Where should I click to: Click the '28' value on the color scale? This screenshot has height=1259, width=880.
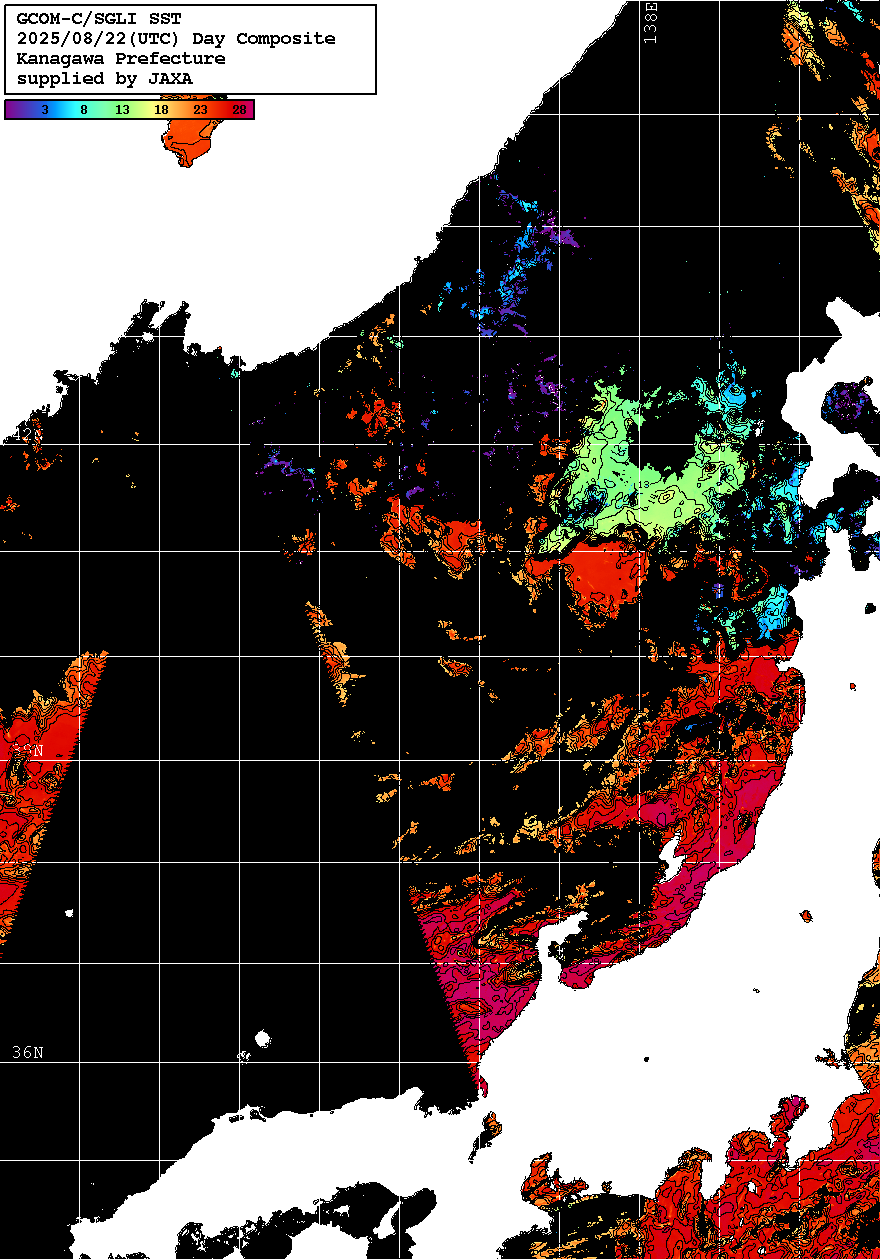pos(239,110)
